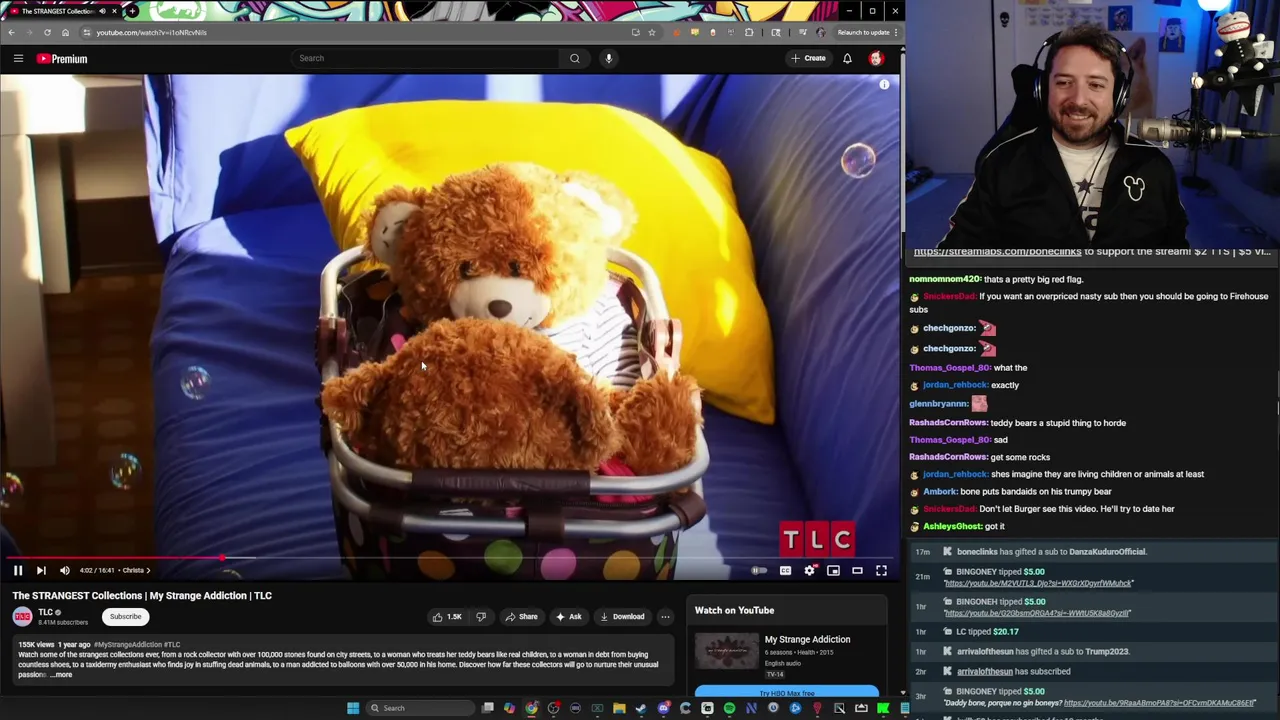Viewport: 1280px width, 720px height.
Task: Toggle closed captions in player
Action: coord(785,570)
